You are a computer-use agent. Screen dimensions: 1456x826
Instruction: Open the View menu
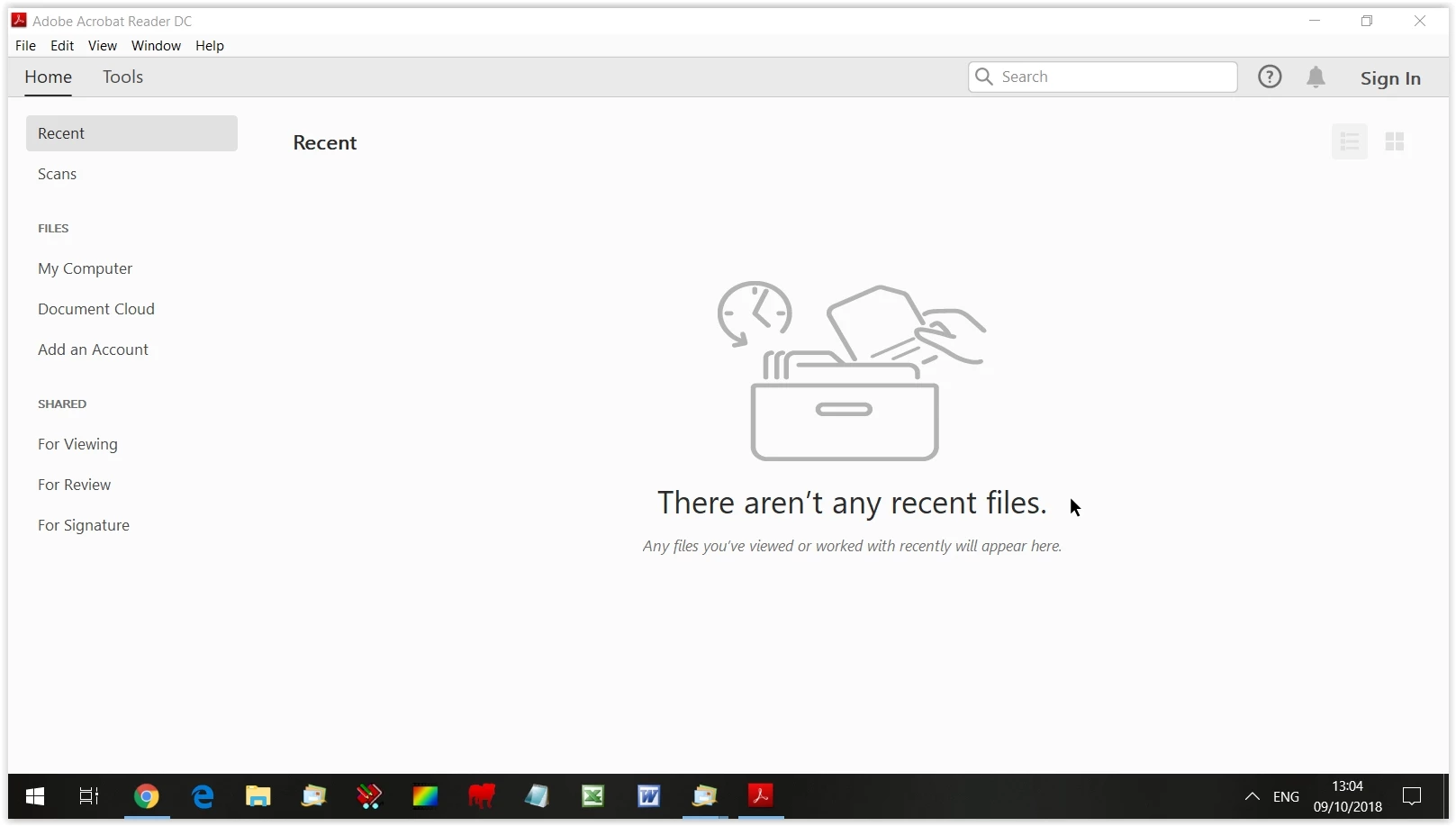pos(103,45)
